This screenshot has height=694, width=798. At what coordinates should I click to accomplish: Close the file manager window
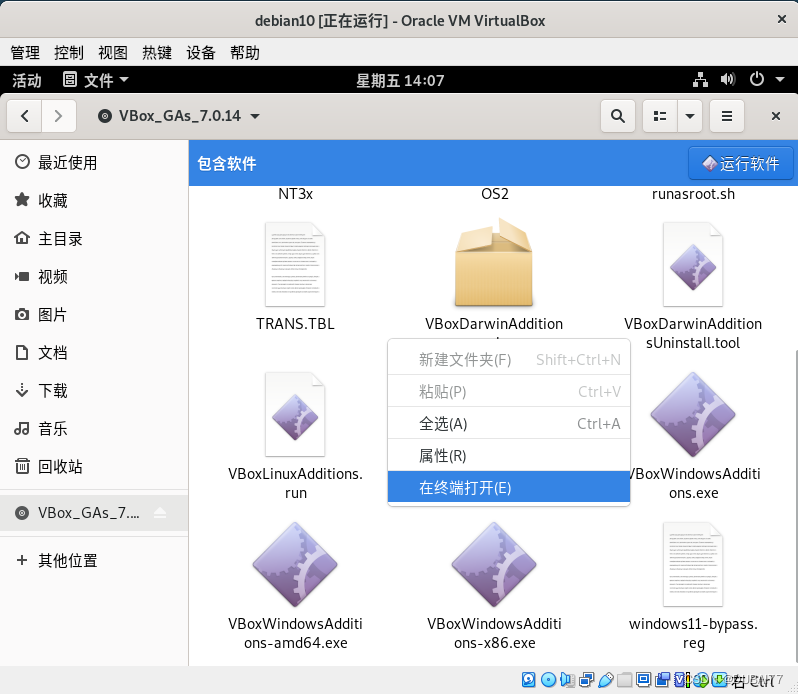coord(776,116)
